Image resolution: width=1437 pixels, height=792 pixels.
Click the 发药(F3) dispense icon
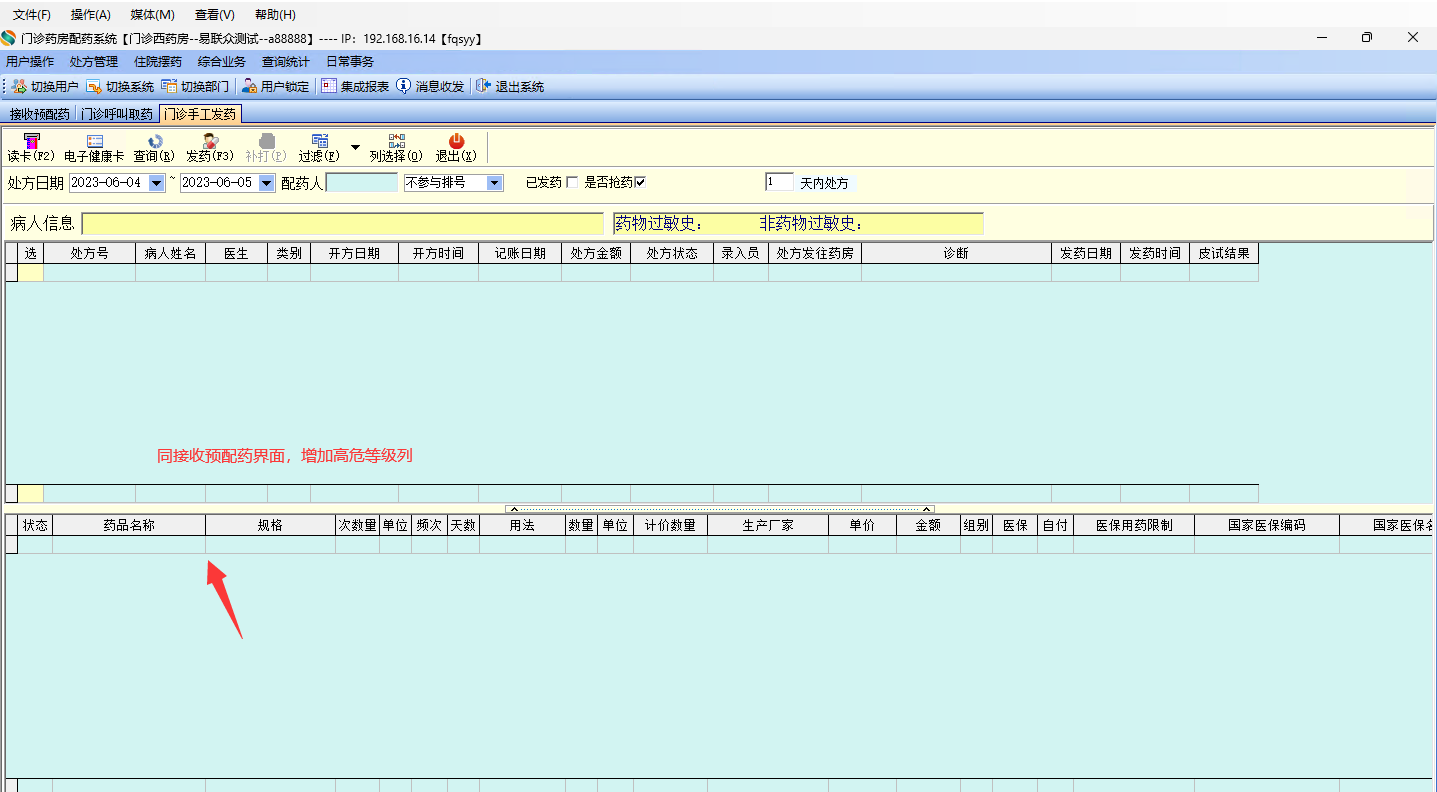tap(210, 141)
